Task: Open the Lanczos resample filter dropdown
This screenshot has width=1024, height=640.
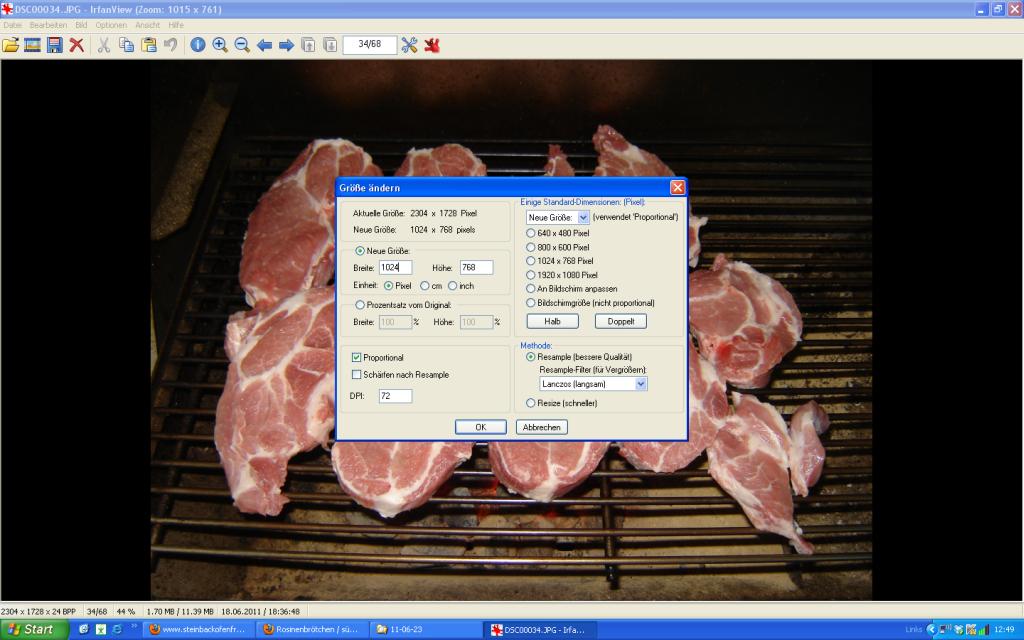Action: coord(641,384)
